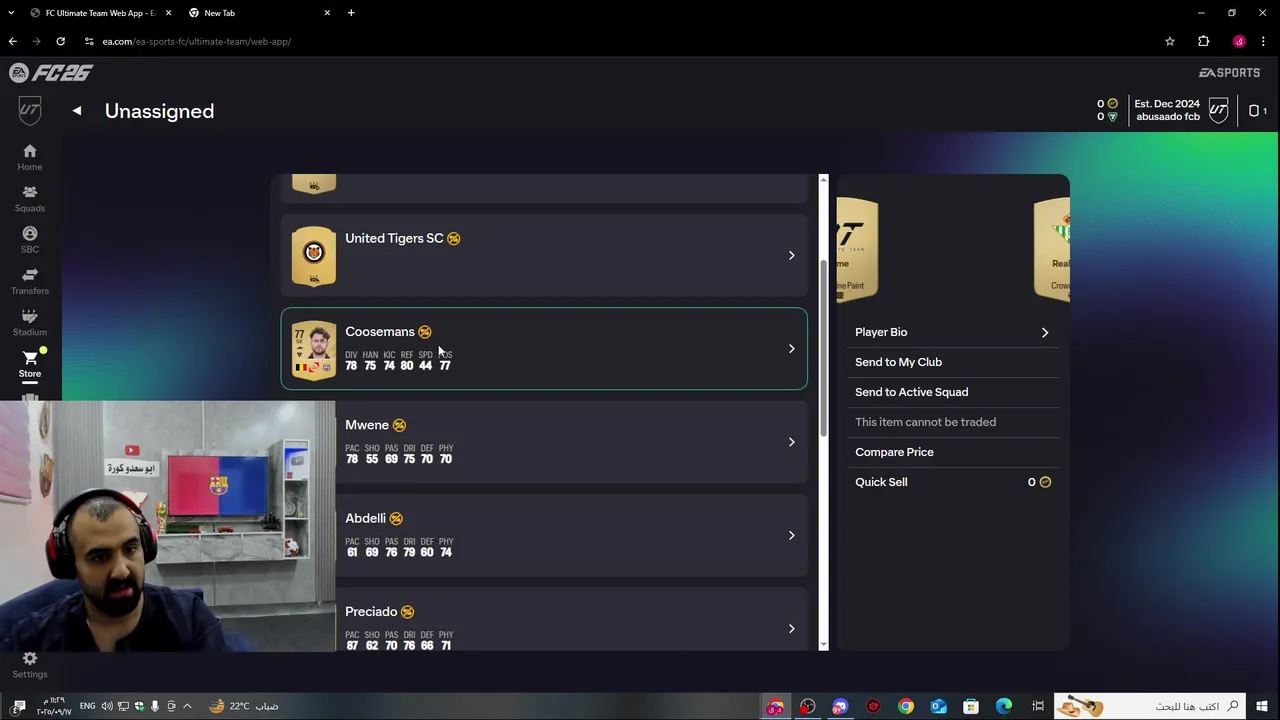The image size is (1280, 720).
Task: Open the Stadium section
Action: [x=29, y=322]
